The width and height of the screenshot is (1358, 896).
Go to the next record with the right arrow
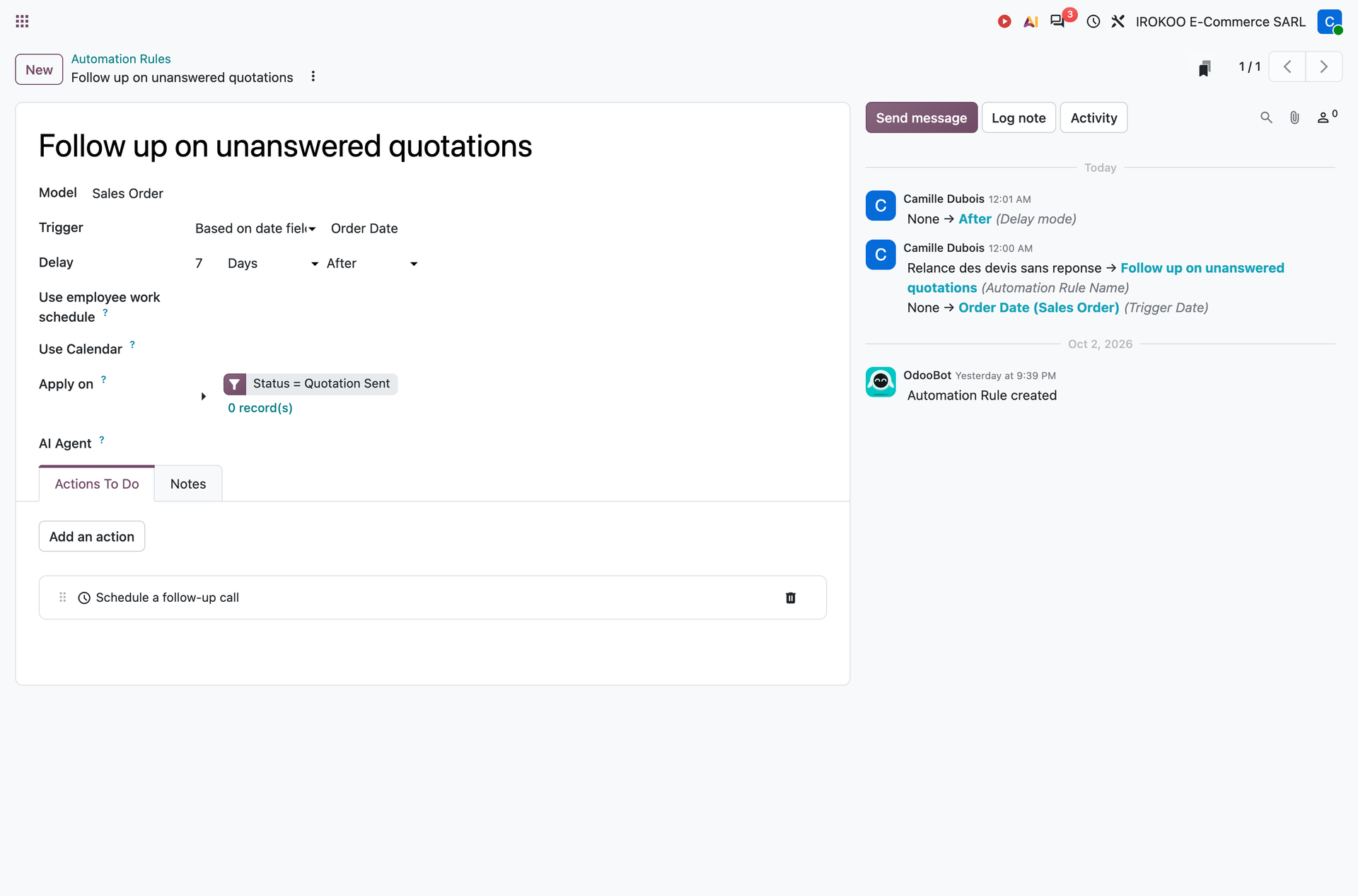1323,66
